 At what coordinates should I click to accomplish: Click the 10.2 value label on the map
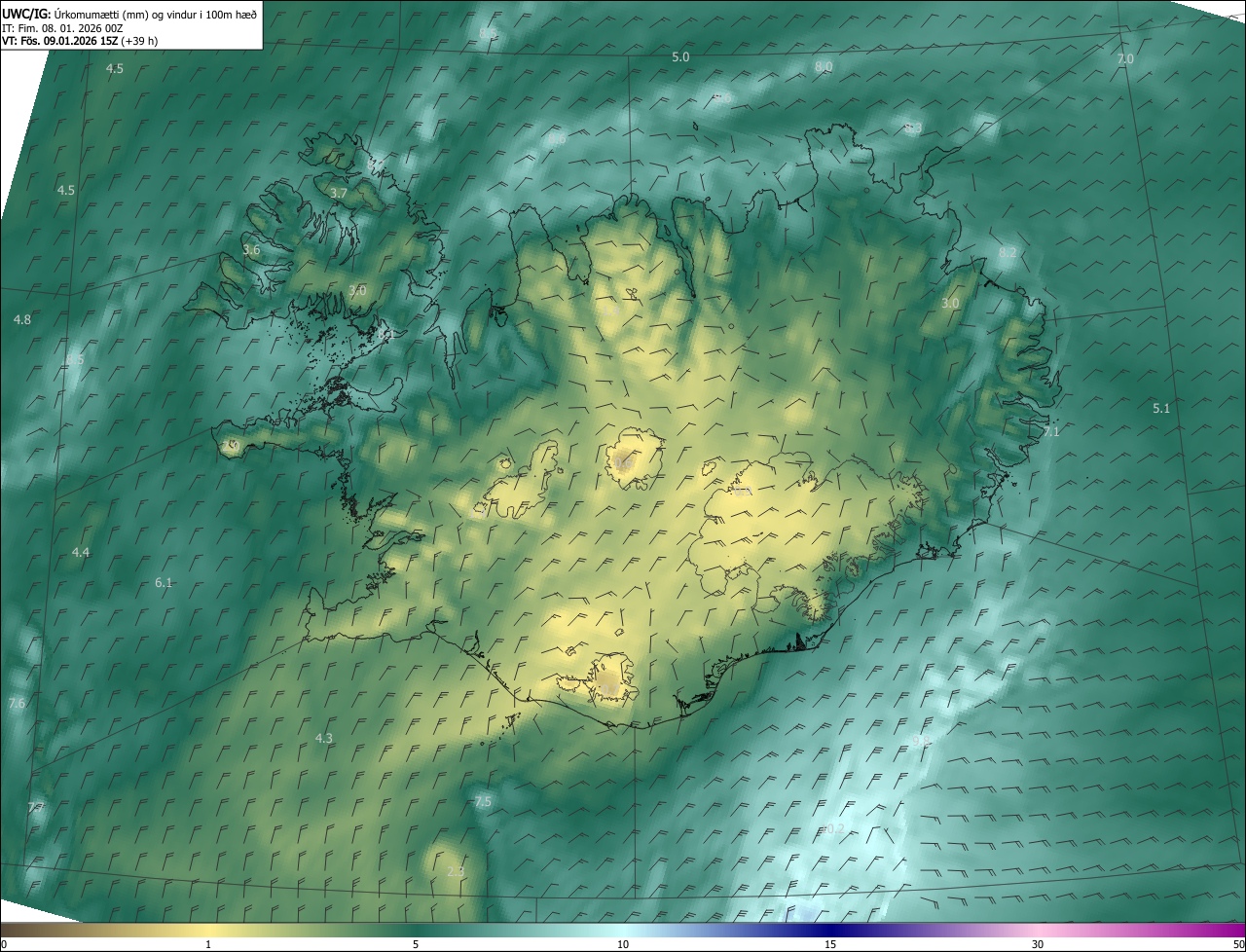833,829
